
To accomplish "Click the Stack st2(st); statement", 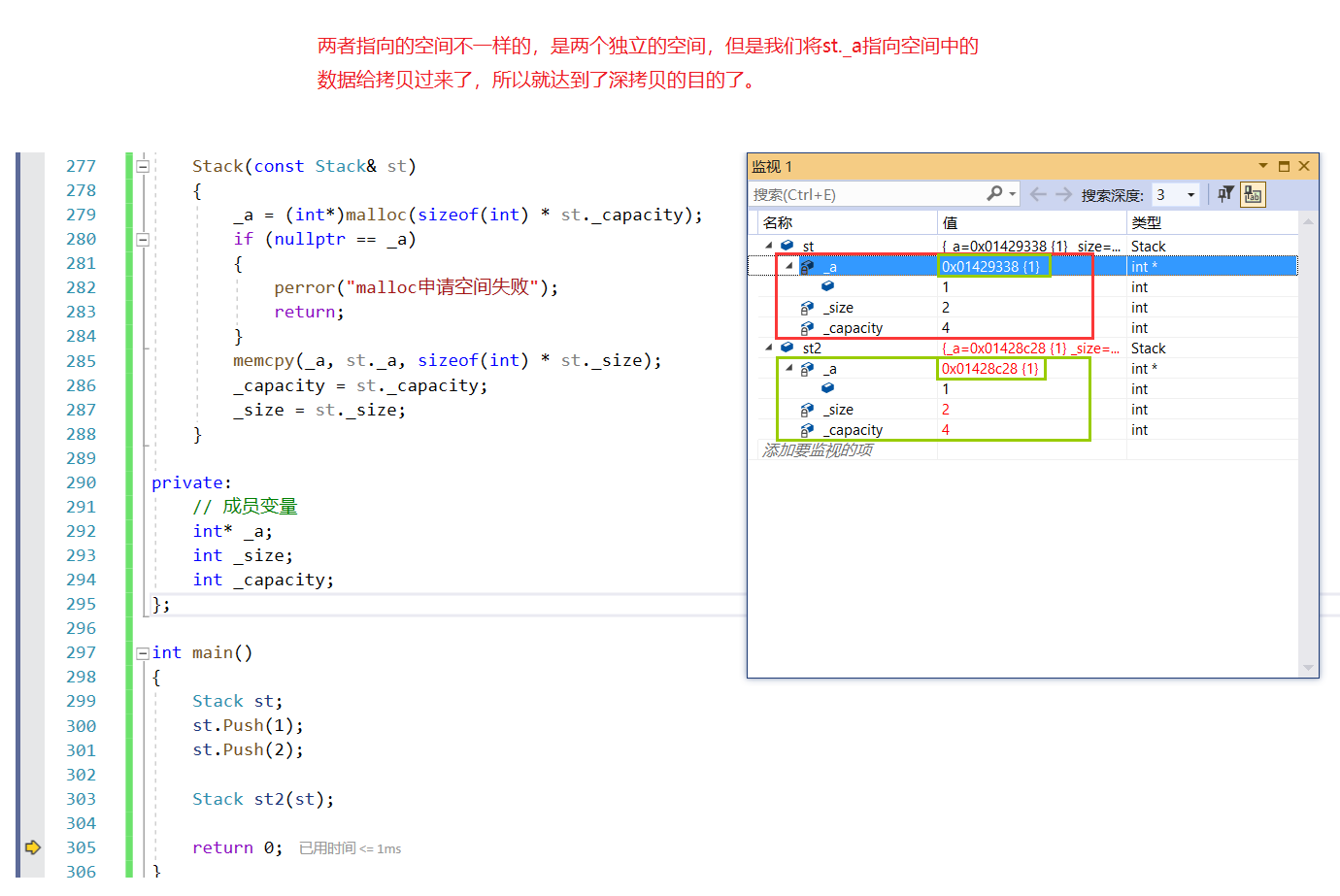I will tap(263, 799).
